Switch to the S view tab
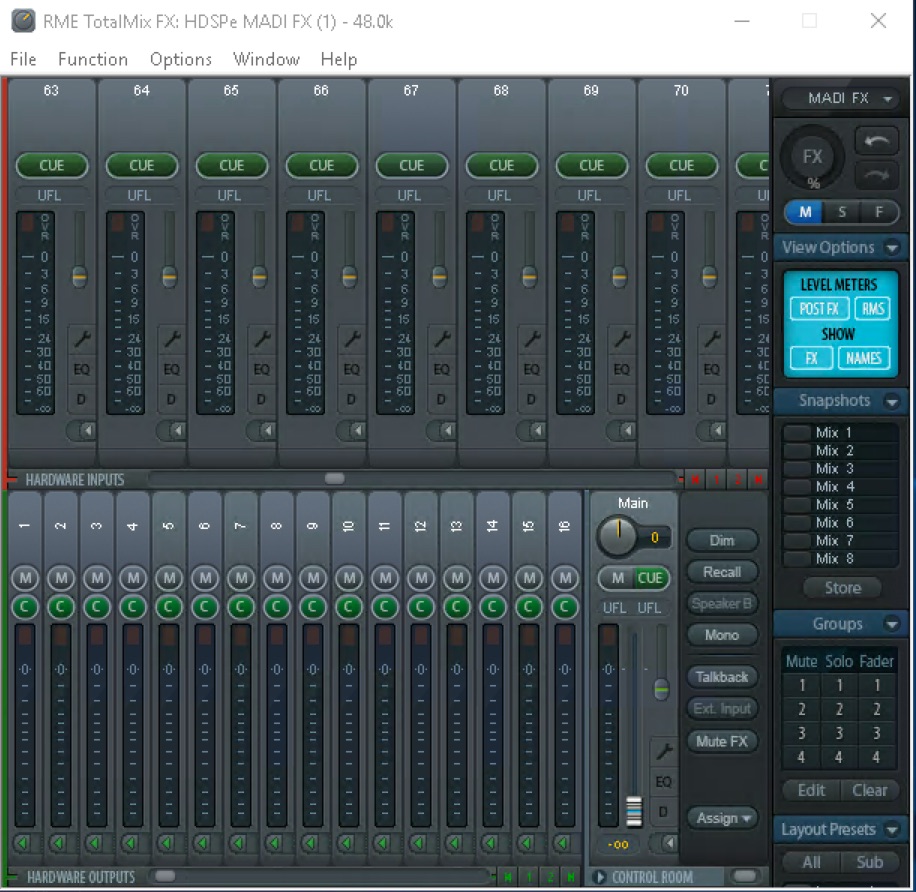 point(842,212)
